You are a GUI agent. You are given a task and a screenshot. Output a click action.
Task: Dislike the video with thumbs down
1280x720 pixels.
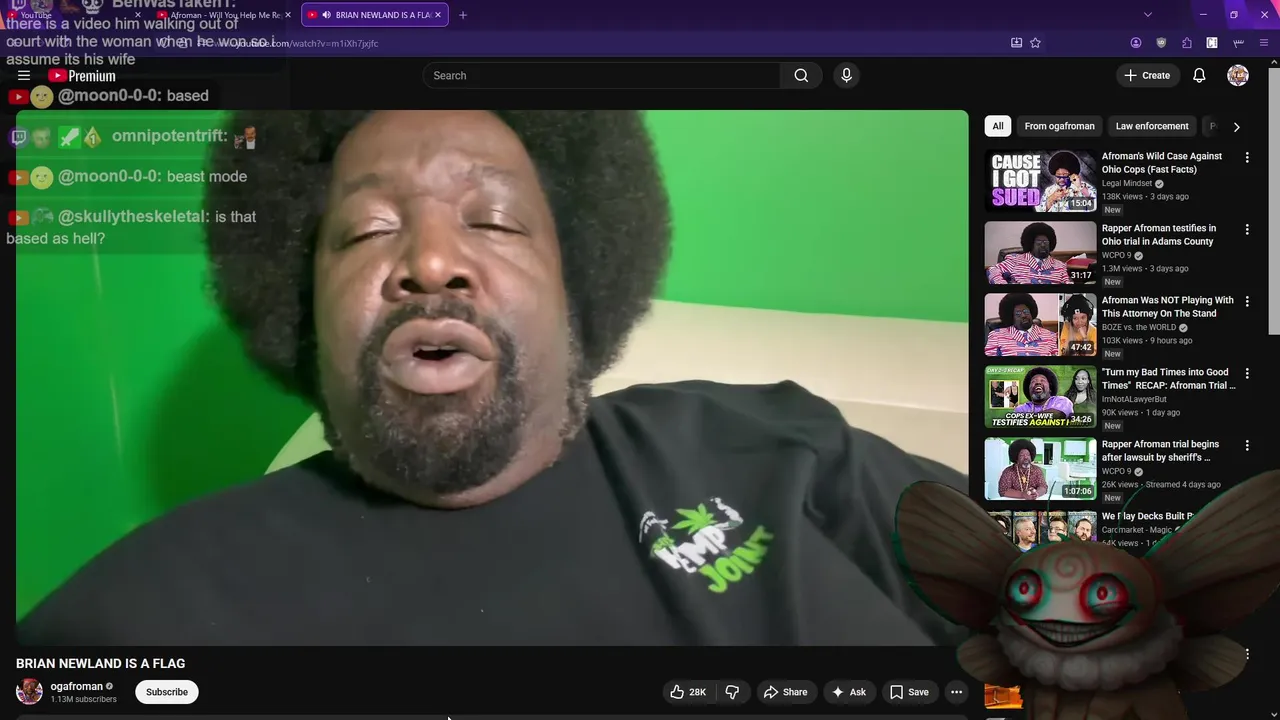click(732, 692)
